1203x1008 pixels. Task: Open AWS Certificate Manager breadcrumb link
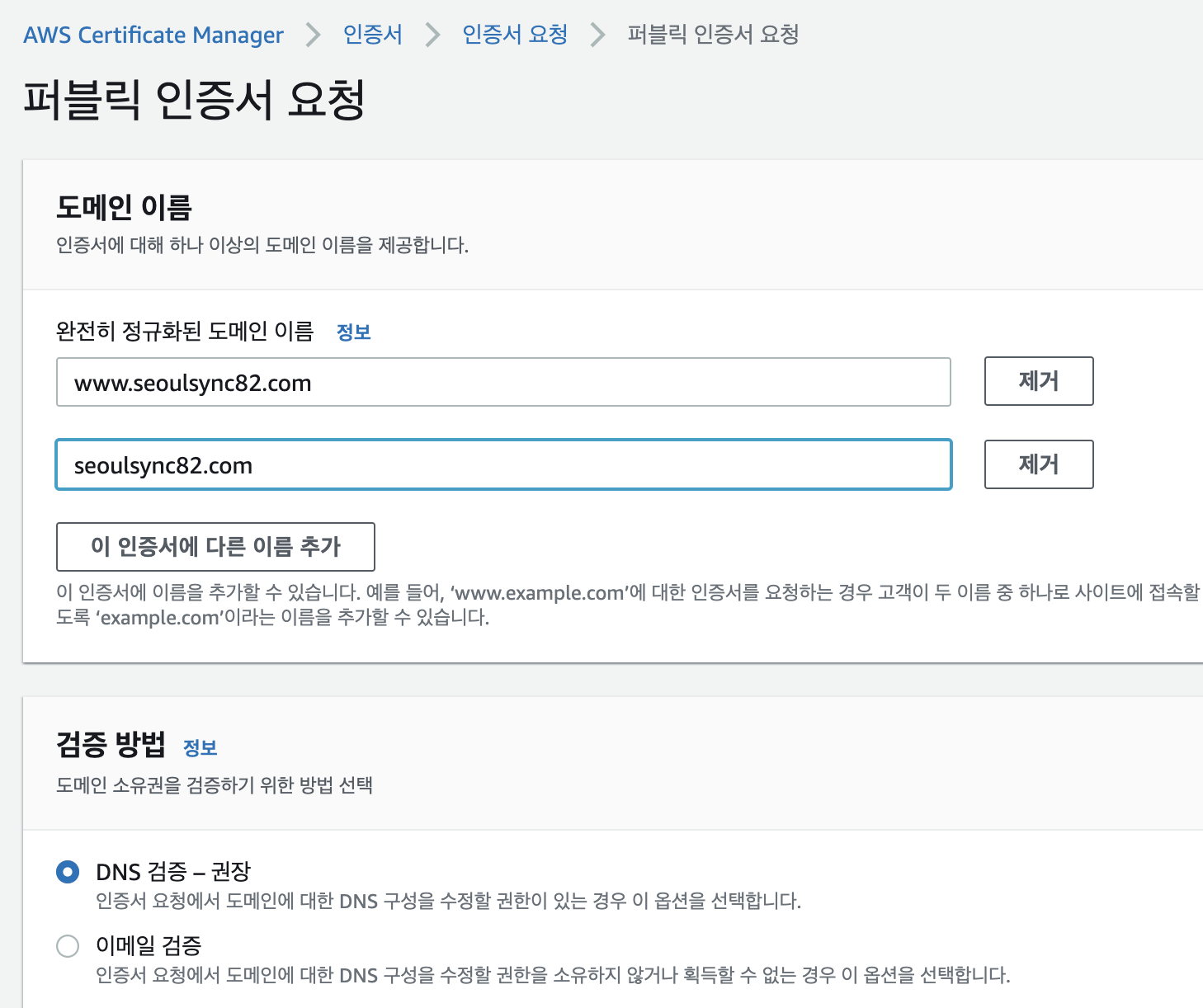coord(153,35)
